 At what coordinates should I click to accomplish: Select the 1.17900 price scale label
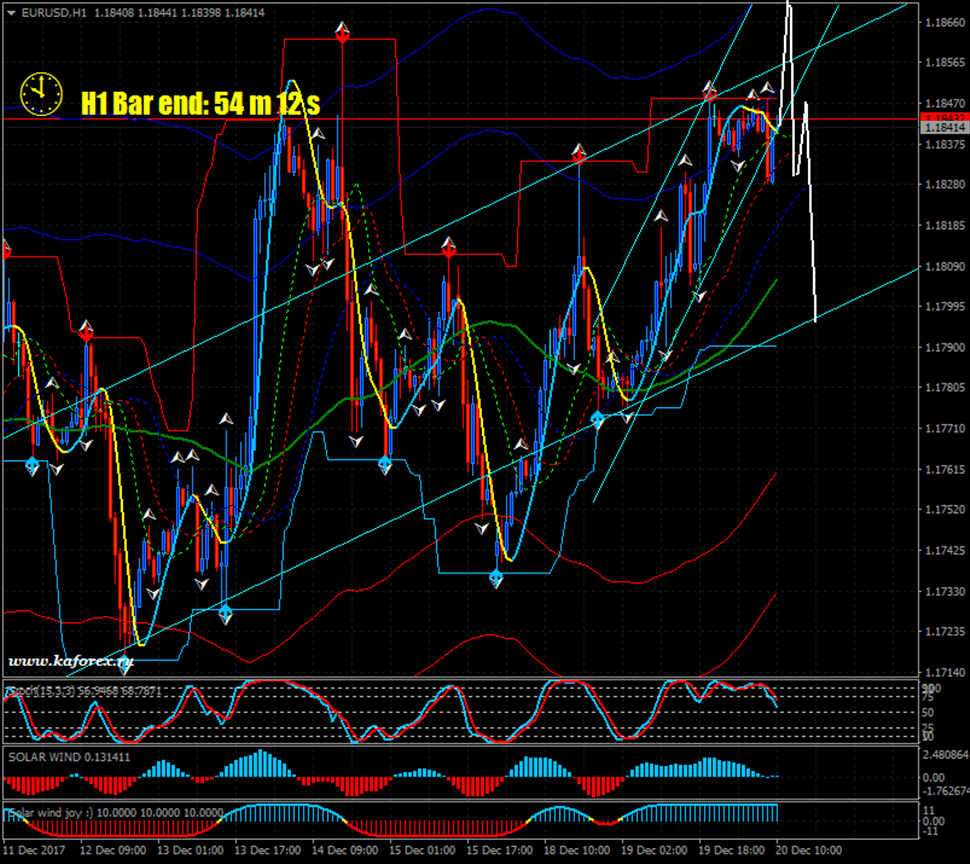[944, 347]
